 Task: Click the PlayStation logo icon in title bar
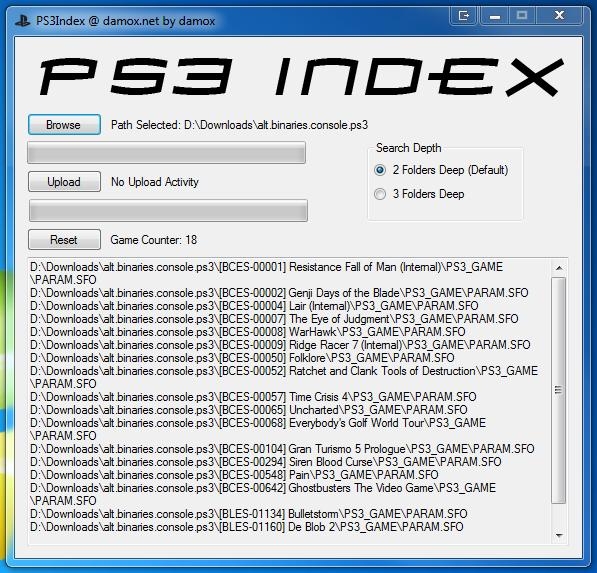pyautogui.click(x=23, y=21)
